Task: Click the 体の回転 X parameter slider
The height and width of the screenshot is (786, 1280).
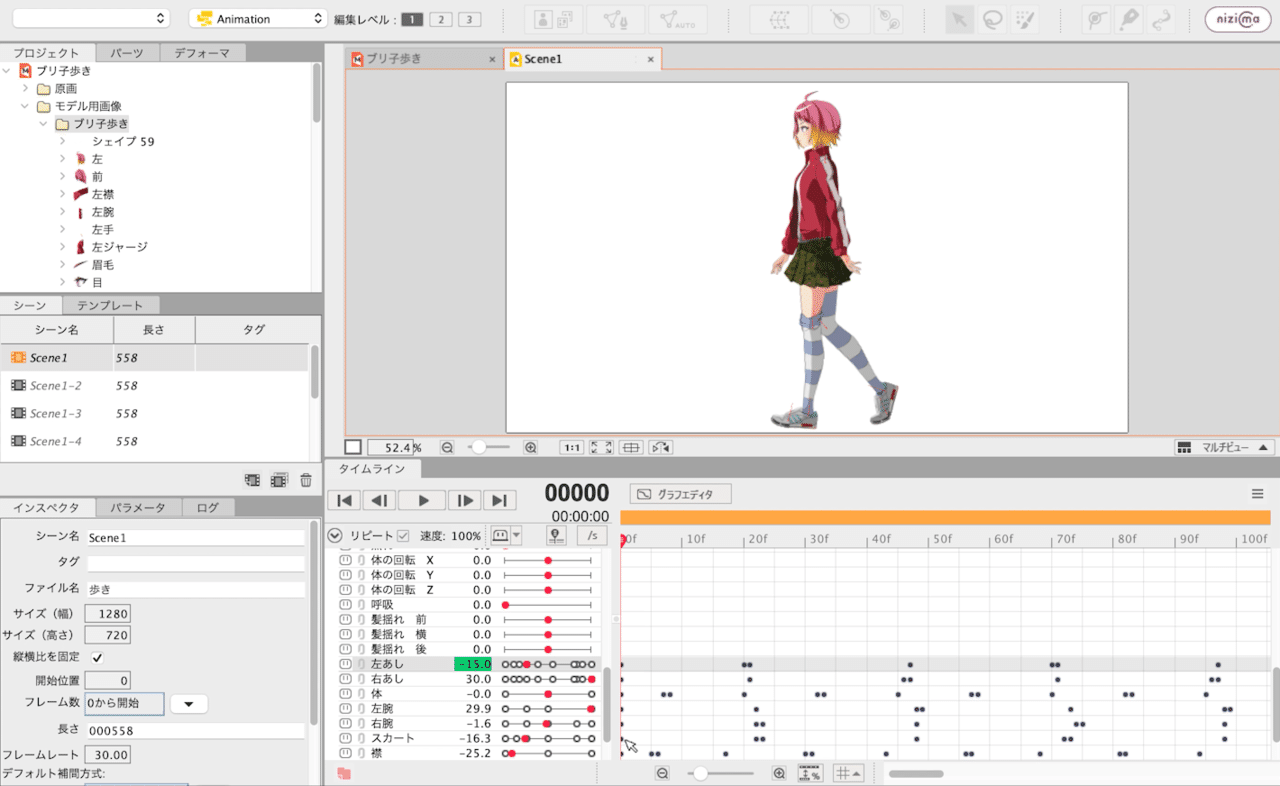Action: click(548, 560)
